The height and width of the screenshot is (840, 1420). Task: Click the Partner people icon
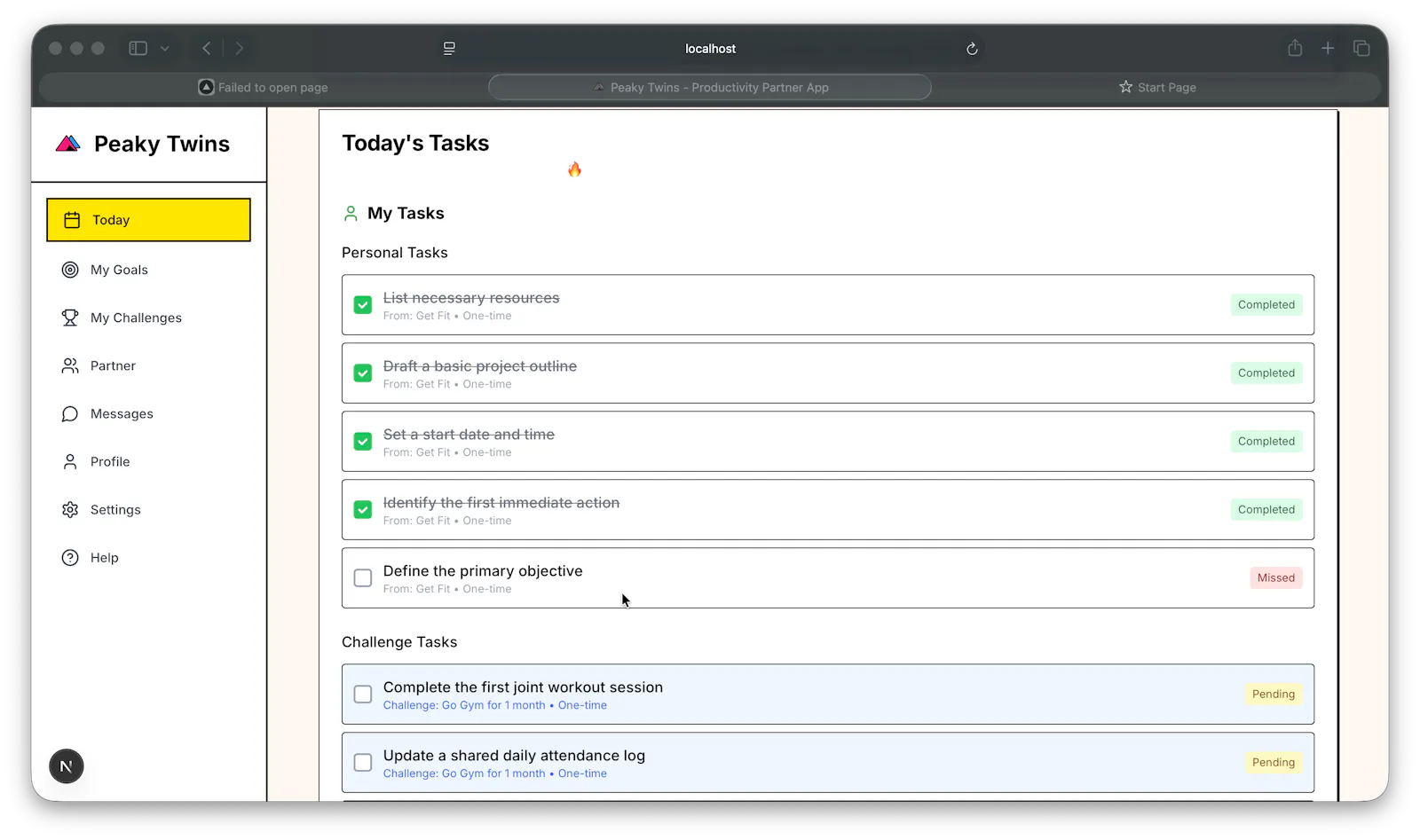tap(70, 365)
